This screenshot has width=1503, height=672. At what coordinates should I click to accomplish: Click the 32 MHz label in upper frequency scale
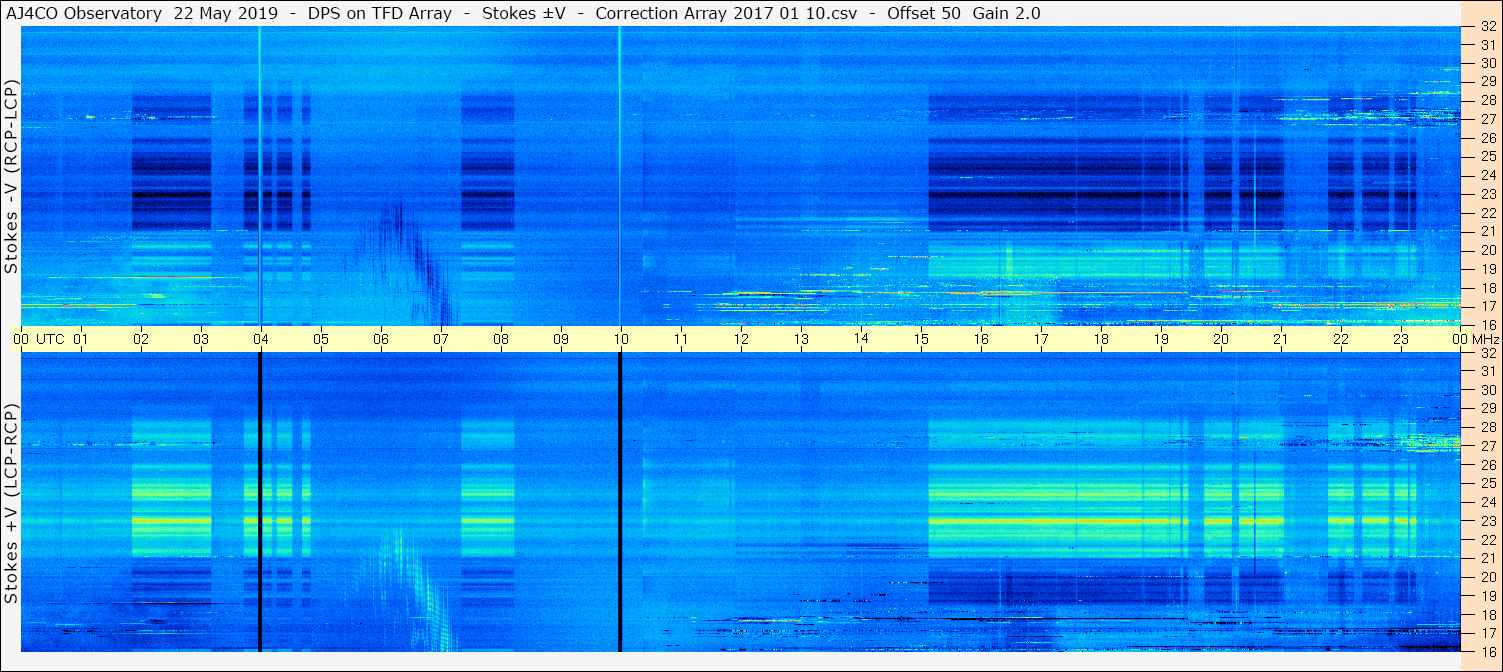(1487, 27)
